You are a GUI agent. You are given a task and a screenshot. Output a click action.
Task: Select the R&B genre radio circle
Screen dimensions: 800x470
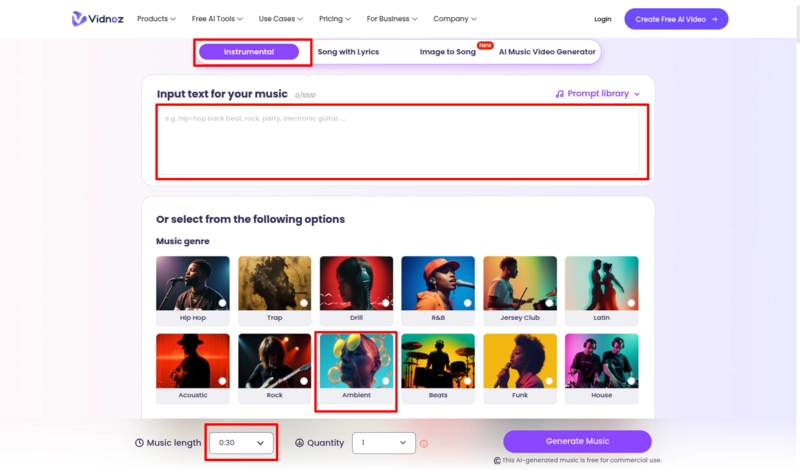[467, 303]
